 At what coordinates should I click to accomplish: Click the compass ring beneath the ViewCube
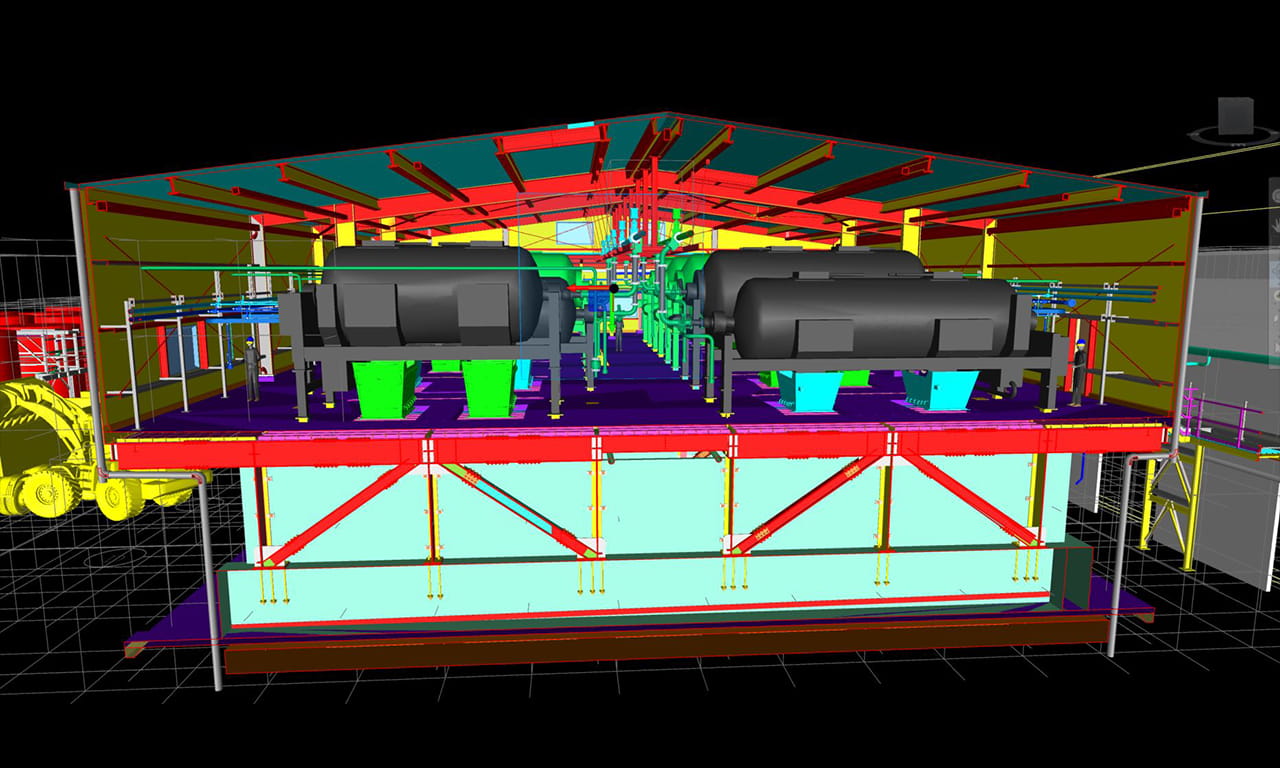(1234, 136)
